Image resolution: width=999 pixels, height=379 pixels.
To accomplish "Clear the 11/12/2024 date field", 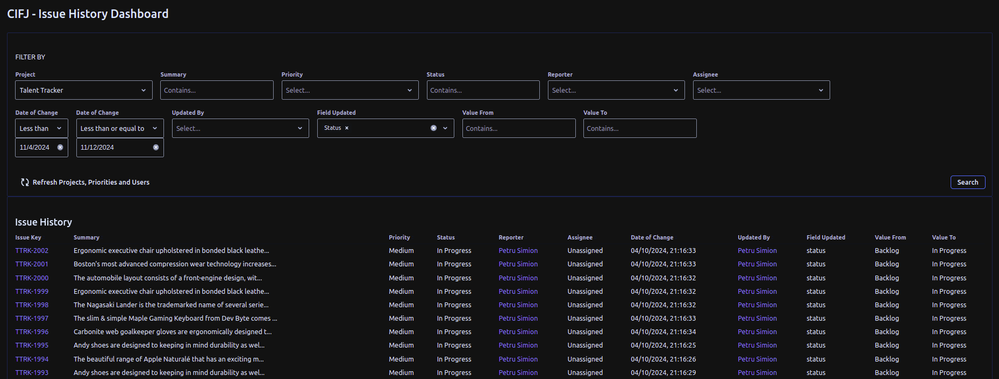I will click(156, 147).
